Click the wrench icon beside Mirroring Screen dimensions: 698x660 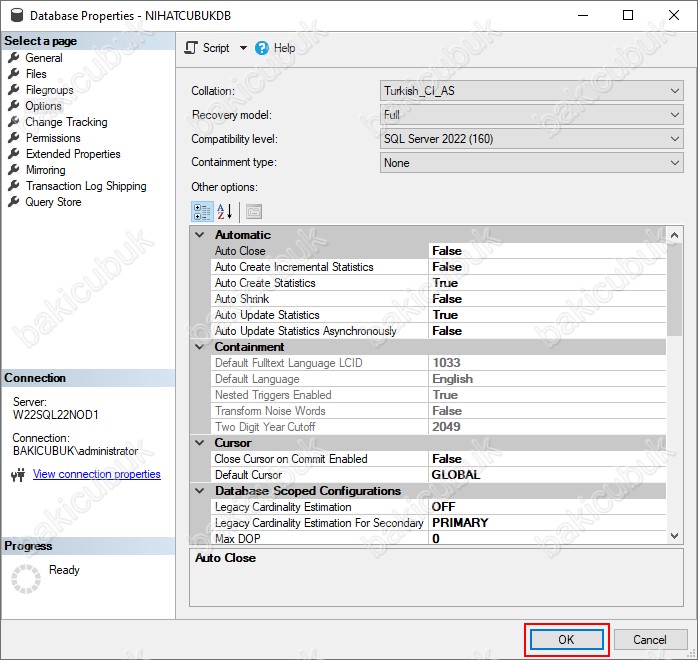[14, 170]
